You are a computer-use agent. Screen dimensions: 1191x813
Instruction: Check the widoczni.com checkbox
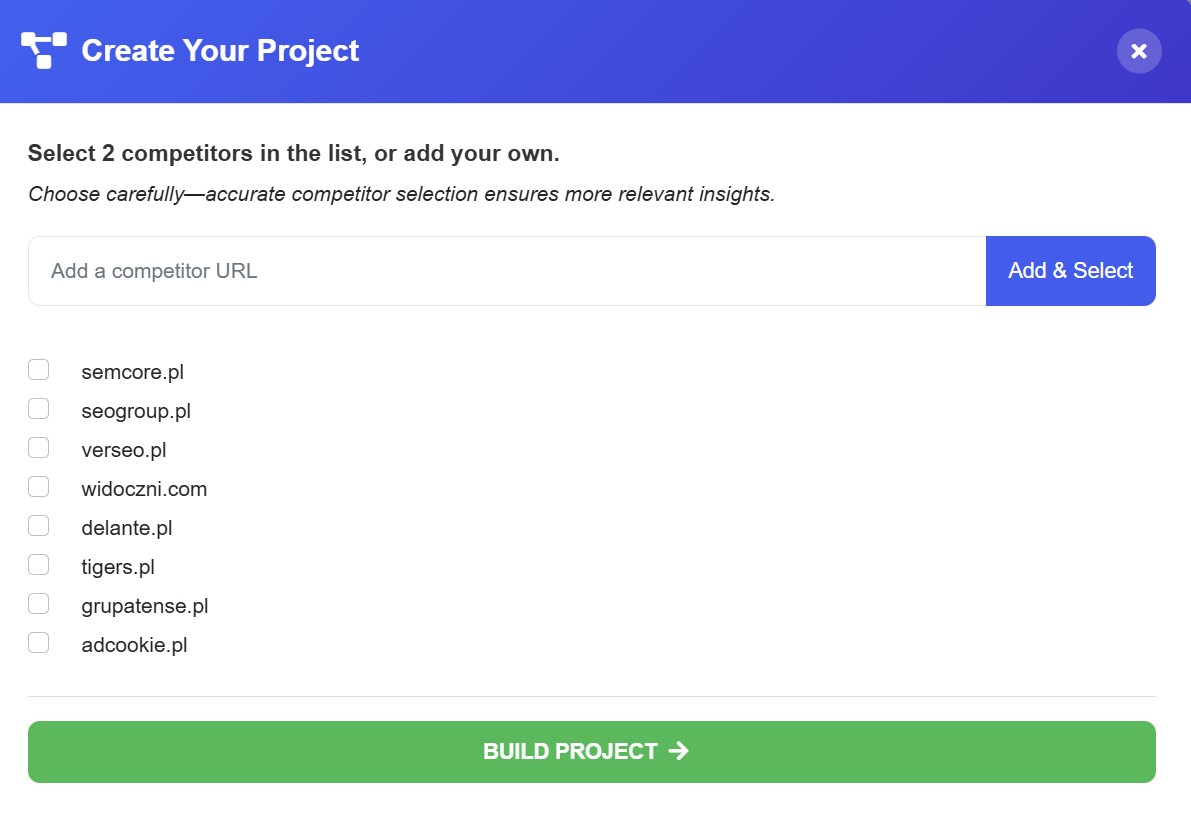point(39,487)
